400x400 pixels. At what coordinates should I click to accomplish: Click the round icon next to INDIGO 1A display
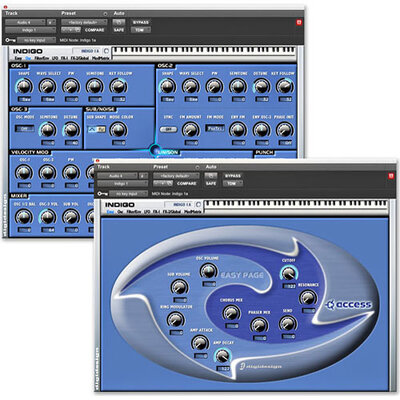pos(199,204)
